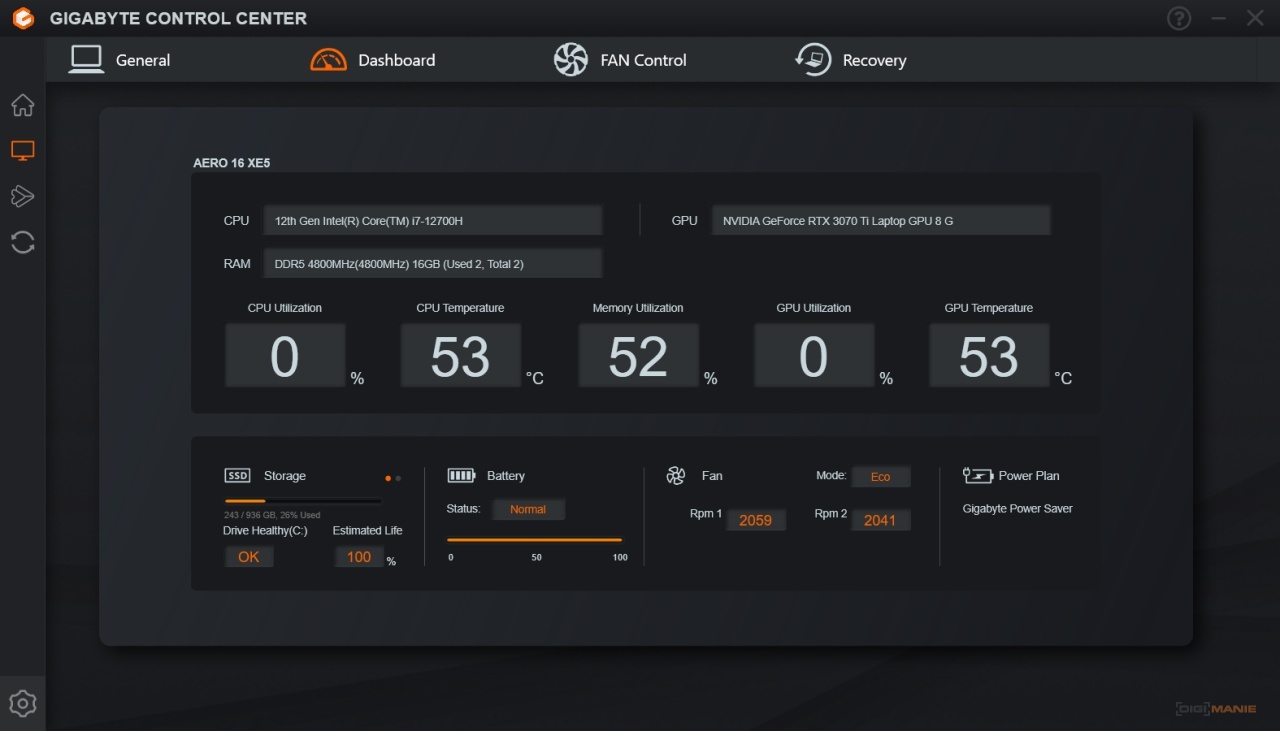Switch storage drive using the second page dot
This screenshot has height=731, width=1280.
tap(399, 479)
